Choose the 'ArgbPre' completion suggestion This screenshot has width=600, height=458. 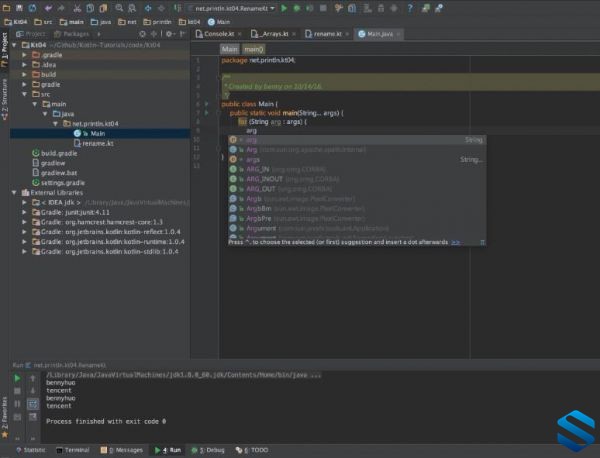(357, 218)
